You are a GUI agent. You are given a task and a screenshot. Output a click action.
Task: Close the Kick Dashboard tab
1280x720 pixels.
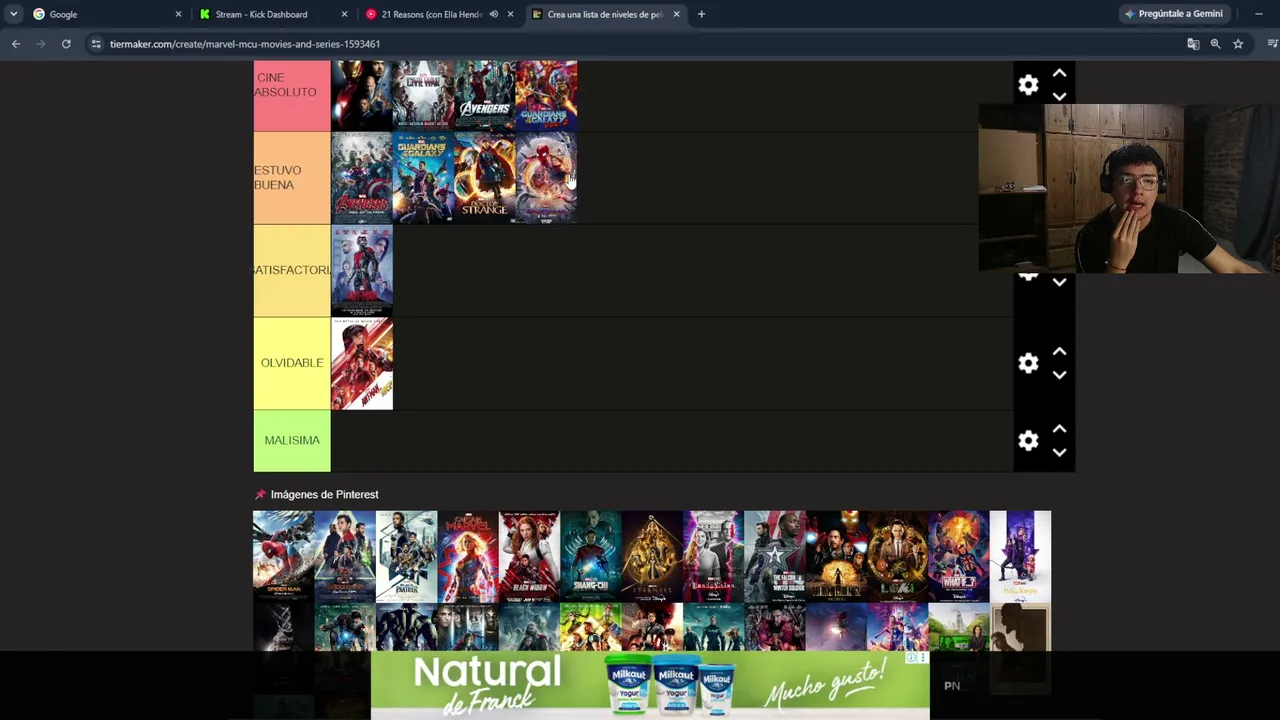[344, 14]
